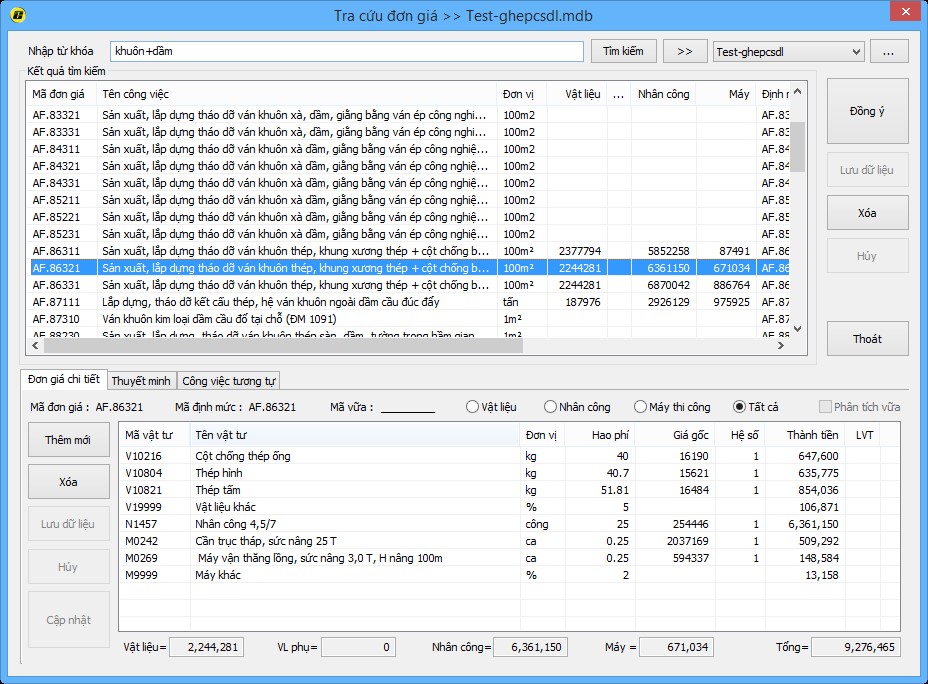928x684 pixels.
Task: Click the application logo icon in title bar
Action: tap(17, 15)
